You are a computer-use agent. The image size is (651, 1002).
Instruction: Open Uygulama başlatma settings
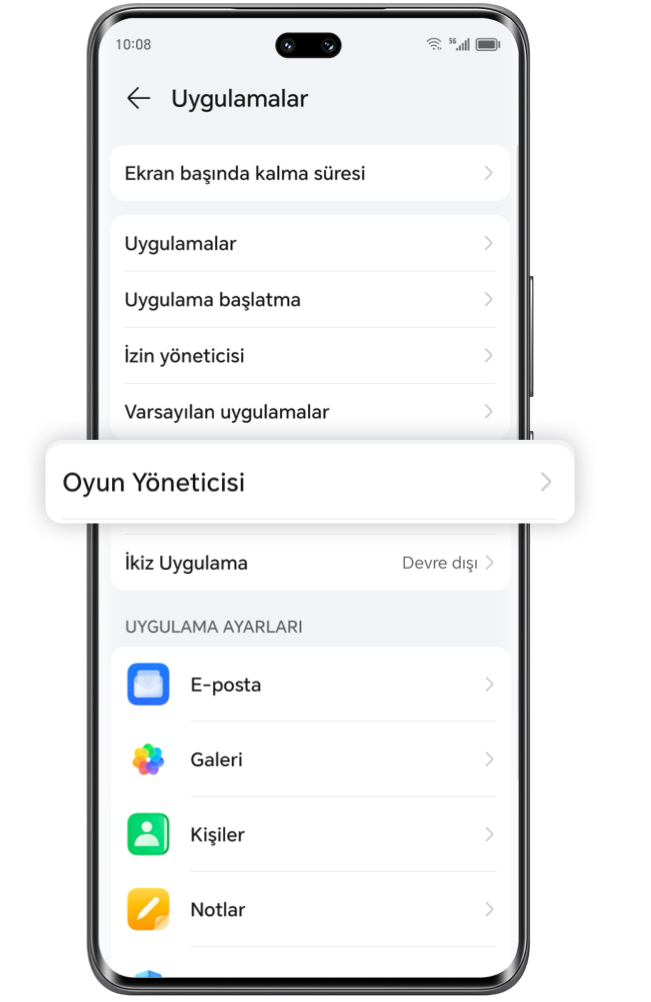click(x=310, y=299)
